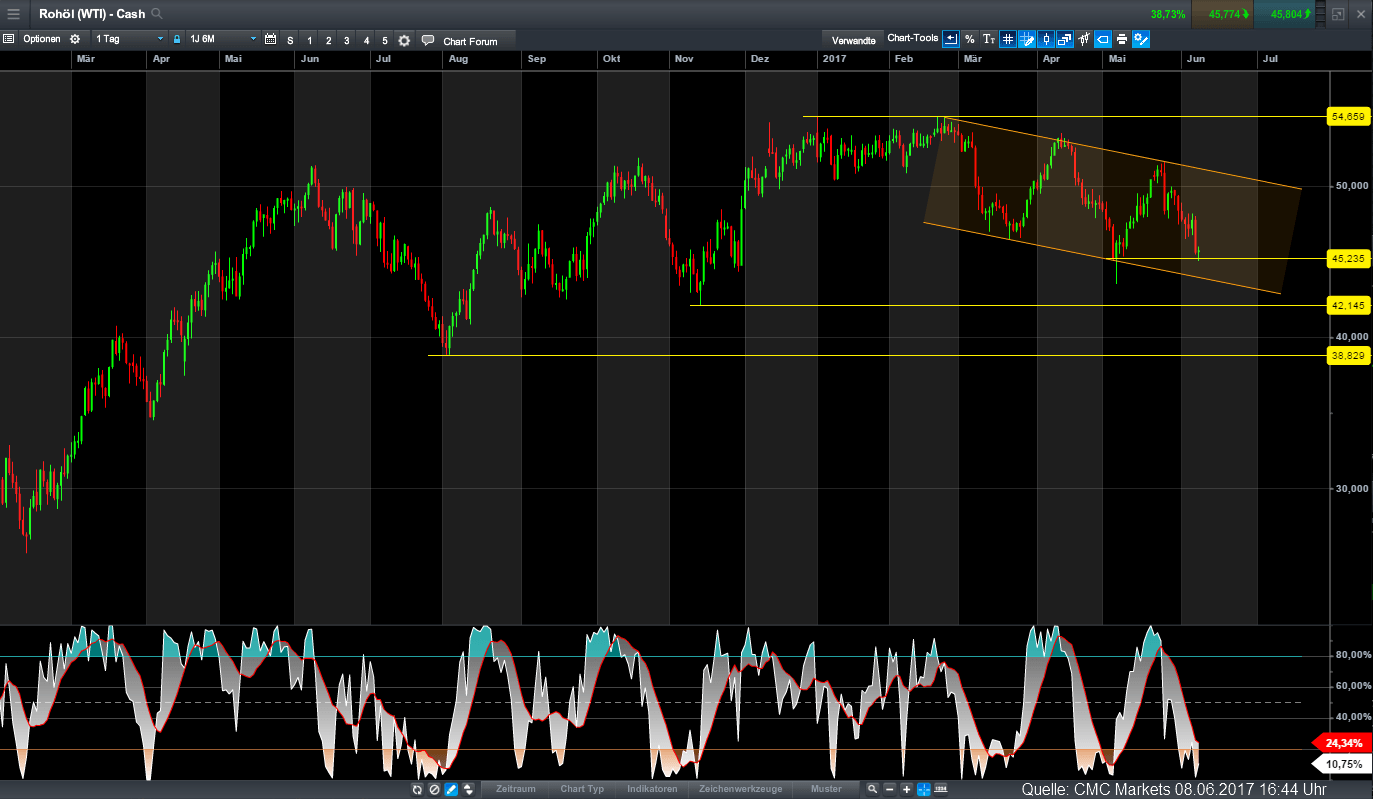Select chart preset 4
This screenshot has height=799, width=1373.
tap(366, 40)
